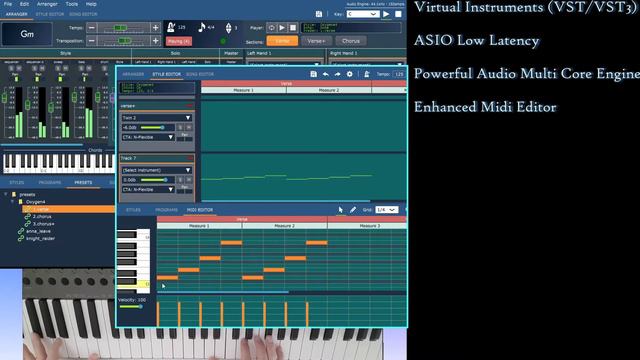Switch to main window ARRANGER tab
The image size is (640, 360).
[17, 14]
